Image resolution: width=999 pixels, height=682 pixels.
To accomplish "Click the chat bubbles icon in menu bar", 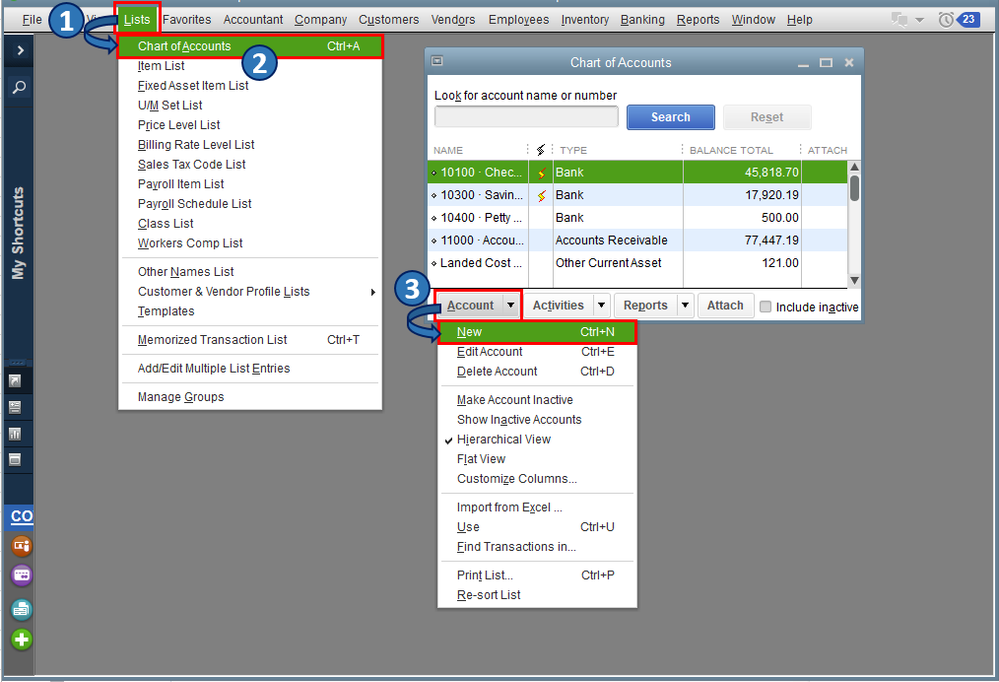I will click(x=899, y=20).
